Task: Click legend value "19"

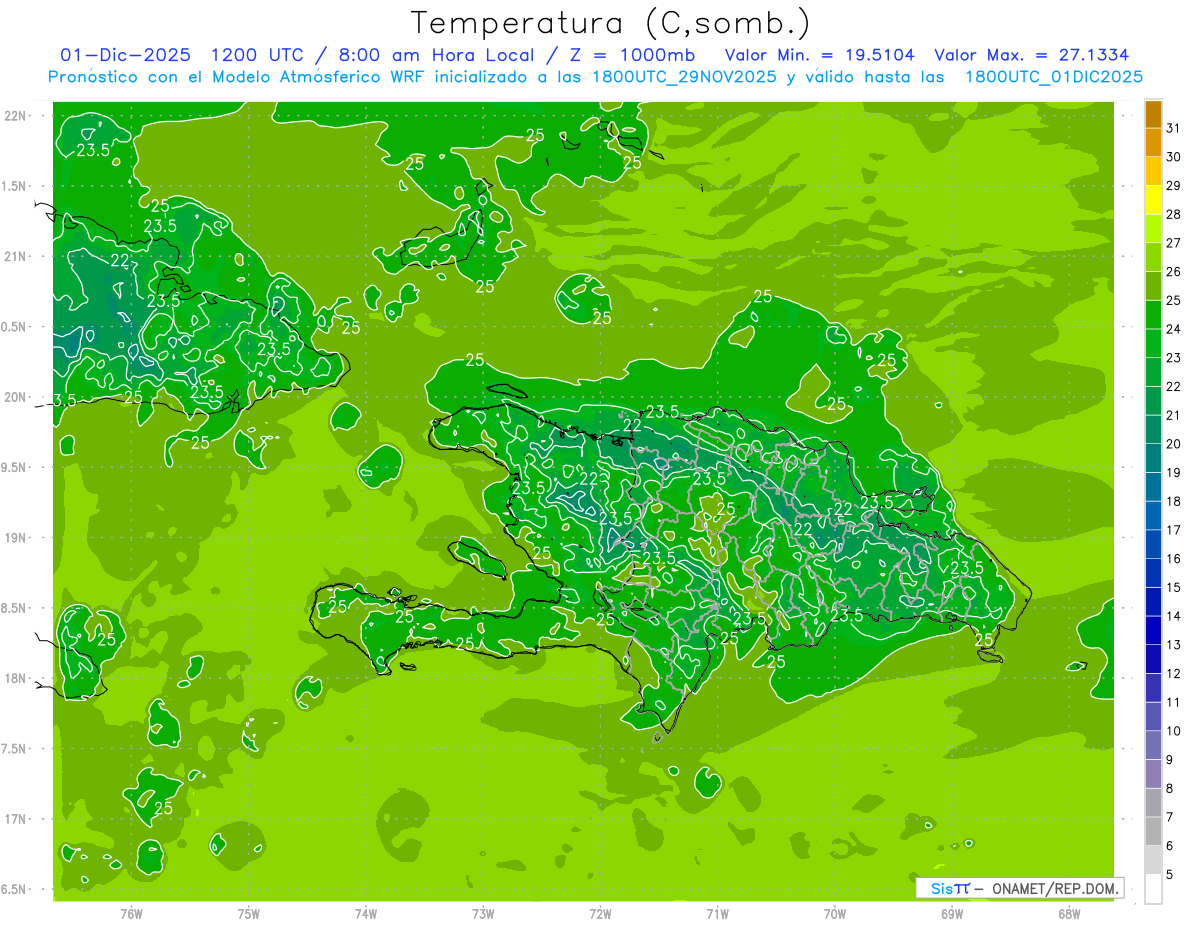Action: [1174, 473]
